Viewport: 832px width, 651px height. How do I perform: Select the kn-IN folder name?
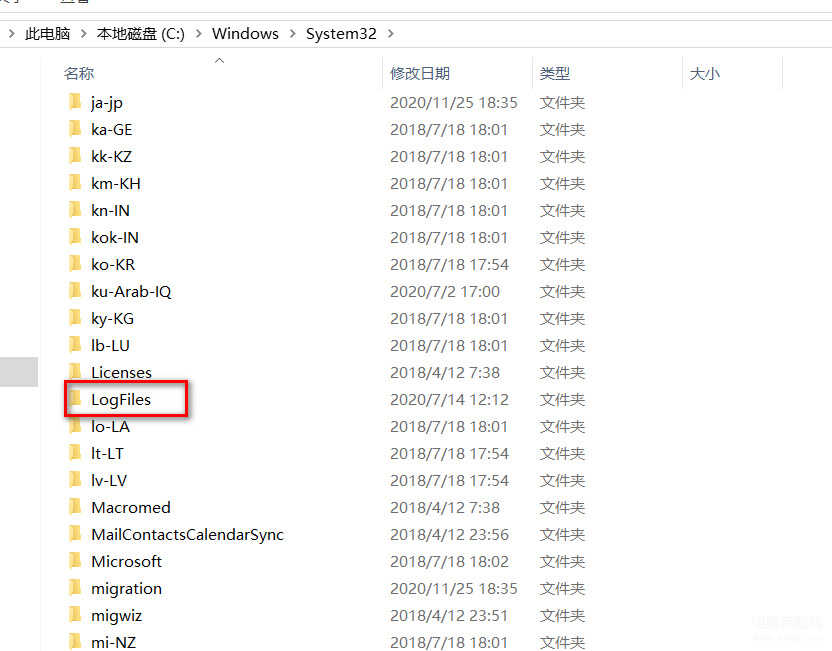(x=110, y=211)
